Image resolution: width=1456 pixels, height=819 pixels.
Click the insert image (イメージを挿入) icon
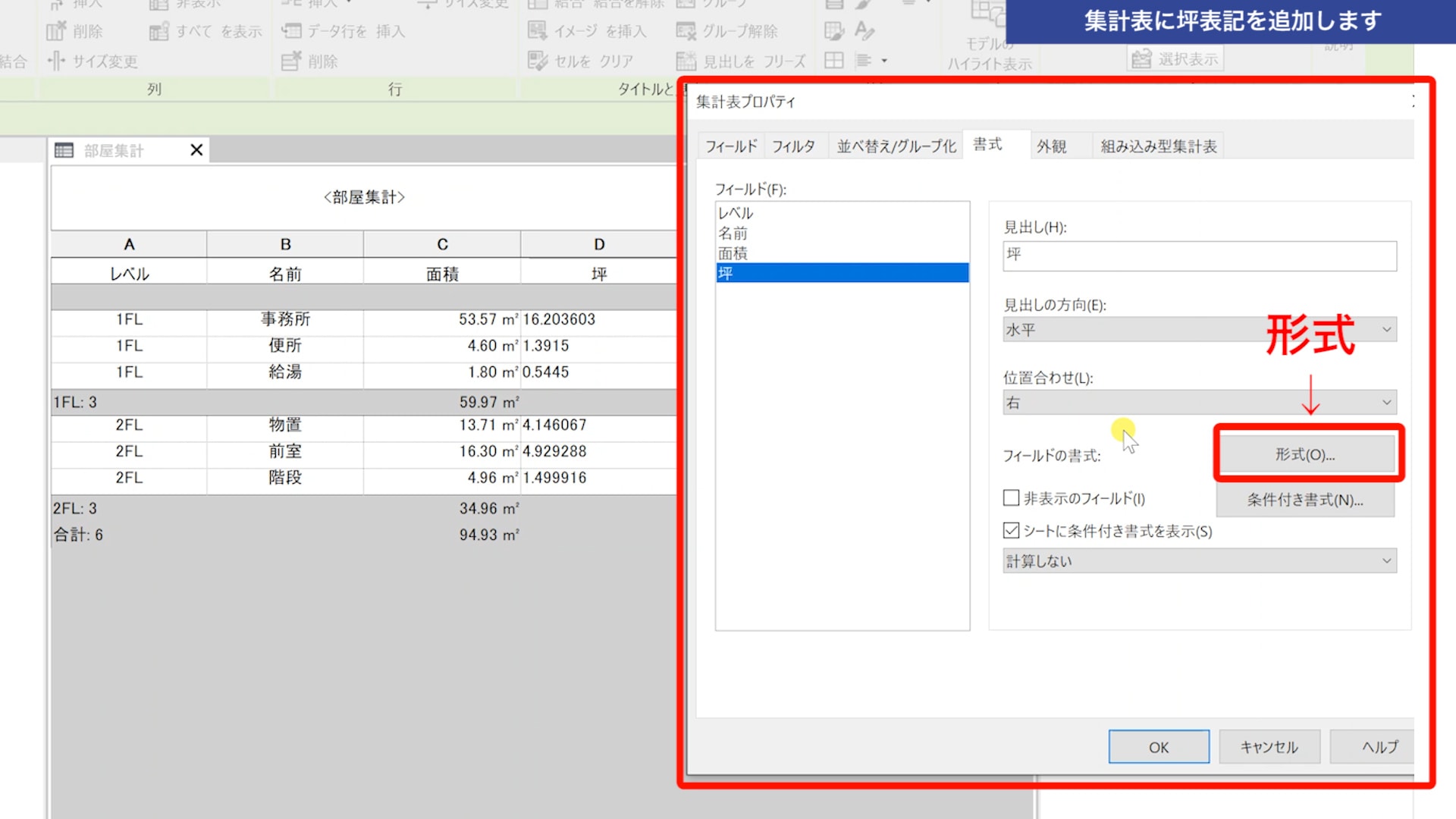tap(537, 31)
